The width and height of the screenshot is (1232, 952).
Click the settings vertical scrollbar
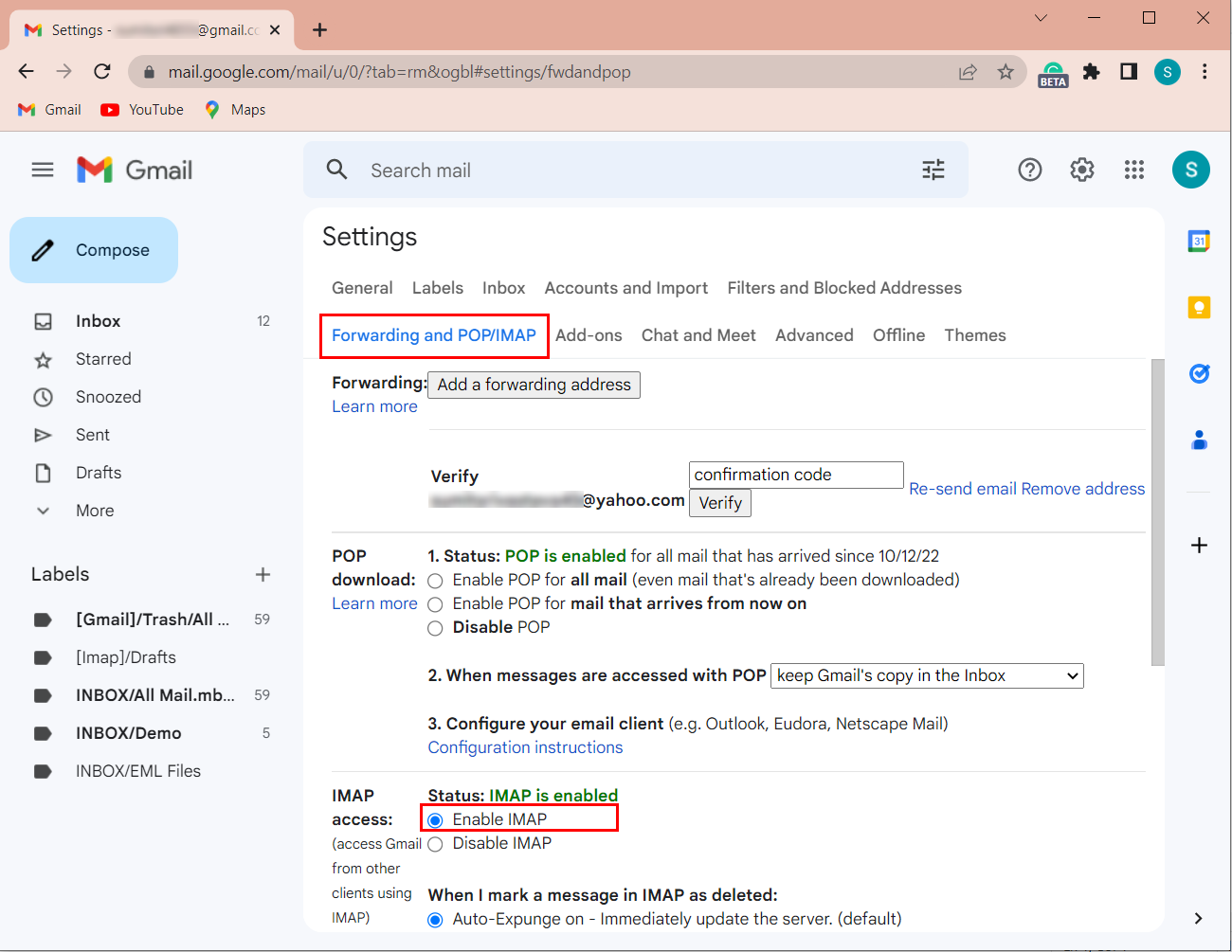1157,512
